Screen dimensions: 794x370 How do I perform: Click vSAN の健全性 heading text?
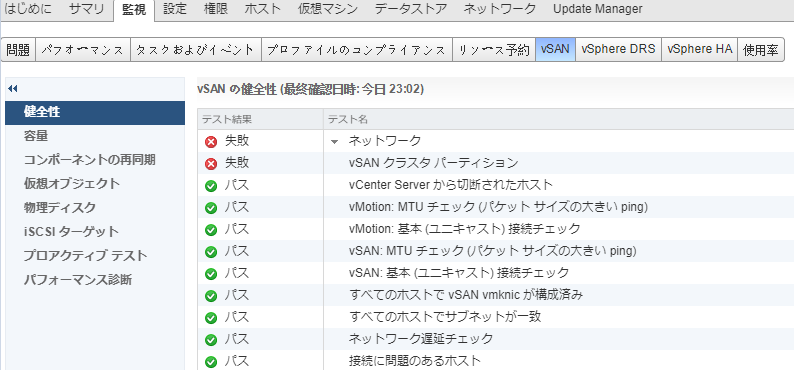pos(310,90)
